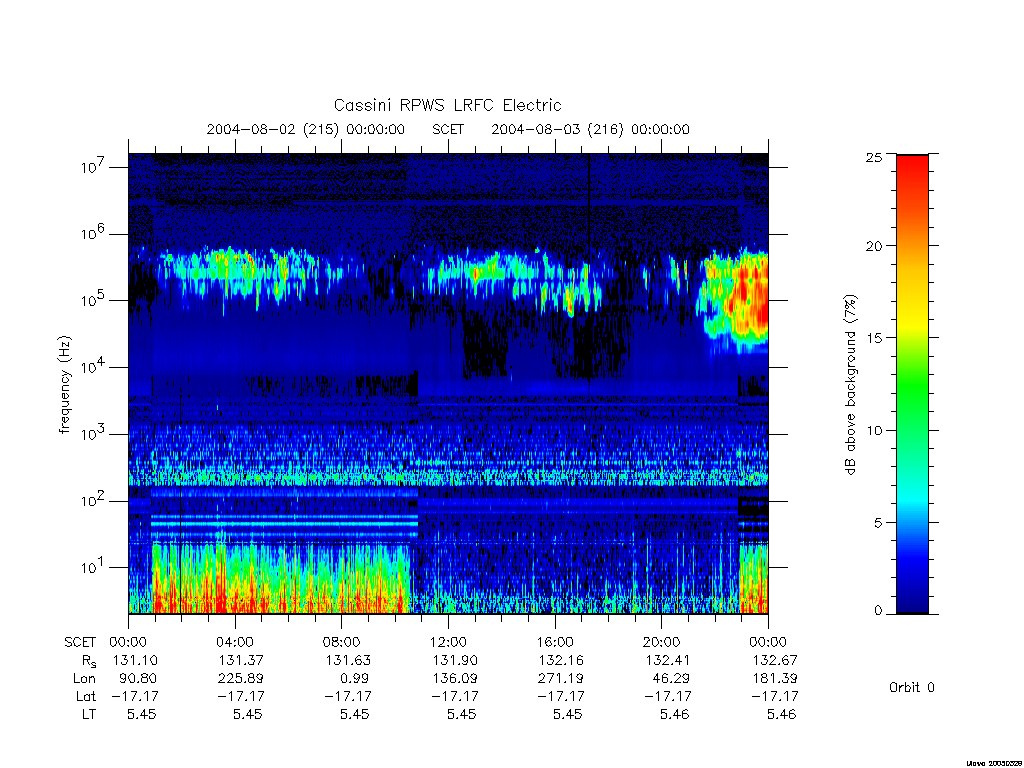
Task: Click the time label 16:00
Action: (x=555, y=642)
